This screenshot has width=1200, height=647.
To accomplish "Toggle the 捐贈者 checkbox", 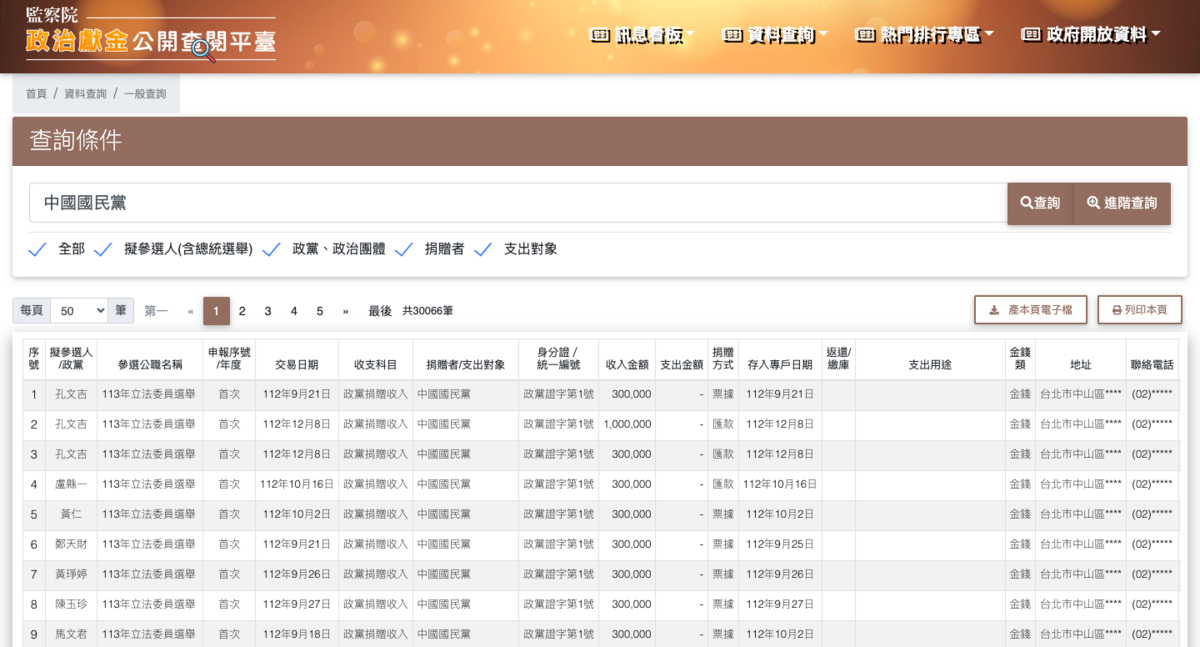I will 404,249.
